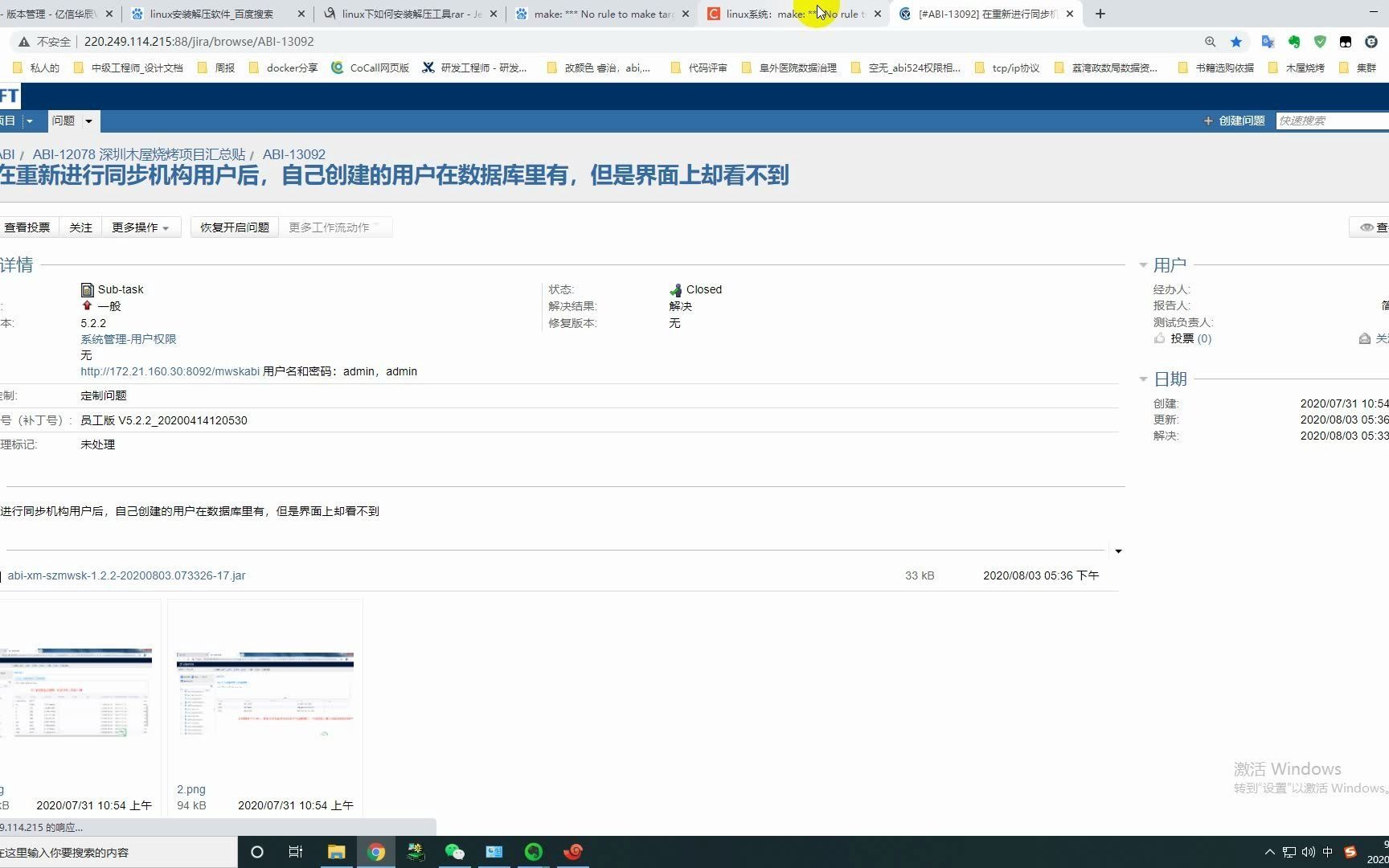Viewport: 1389px width, 868px height.
Task: Click 查看投票 to view voters
Action: pyautogui.click(x=27, y=227)
